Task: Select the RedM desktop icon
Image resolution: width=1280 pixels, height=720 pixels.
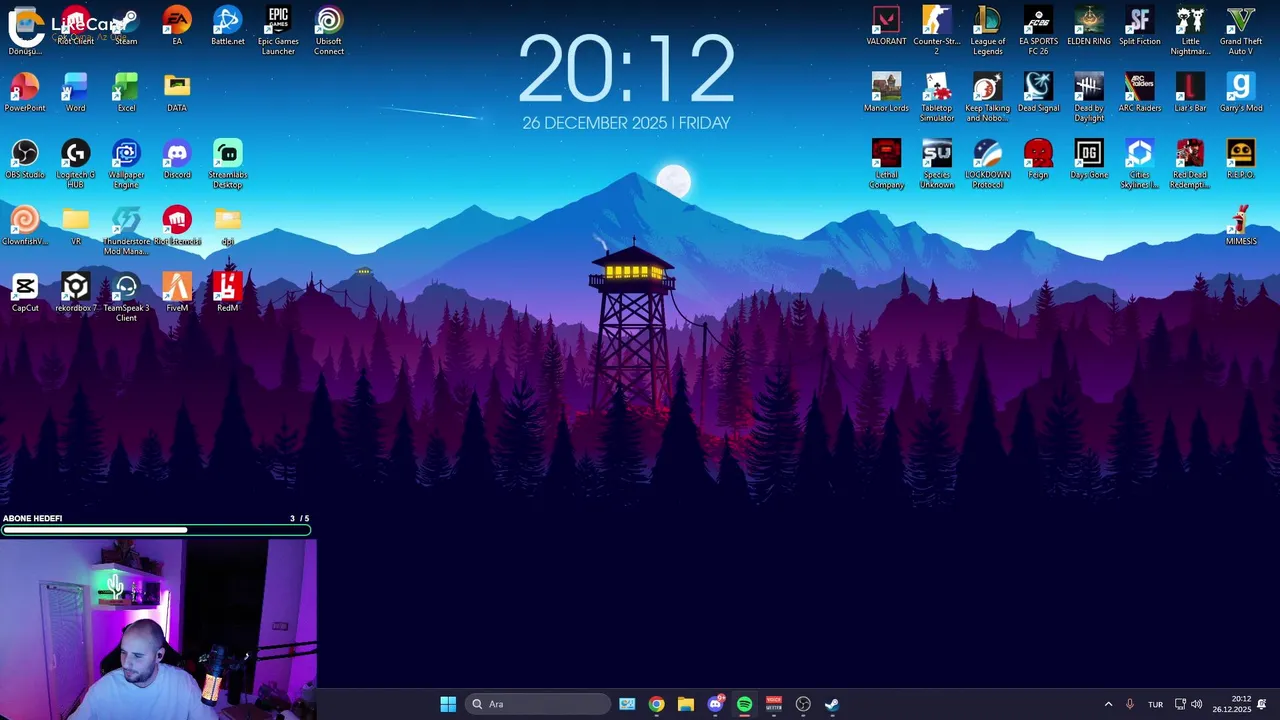Action: point(227,292)
